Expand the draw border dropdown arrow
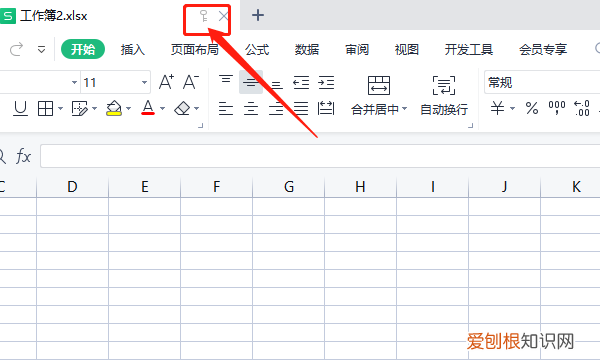Viewport: 600px width, 360px height. pos(94,109)
